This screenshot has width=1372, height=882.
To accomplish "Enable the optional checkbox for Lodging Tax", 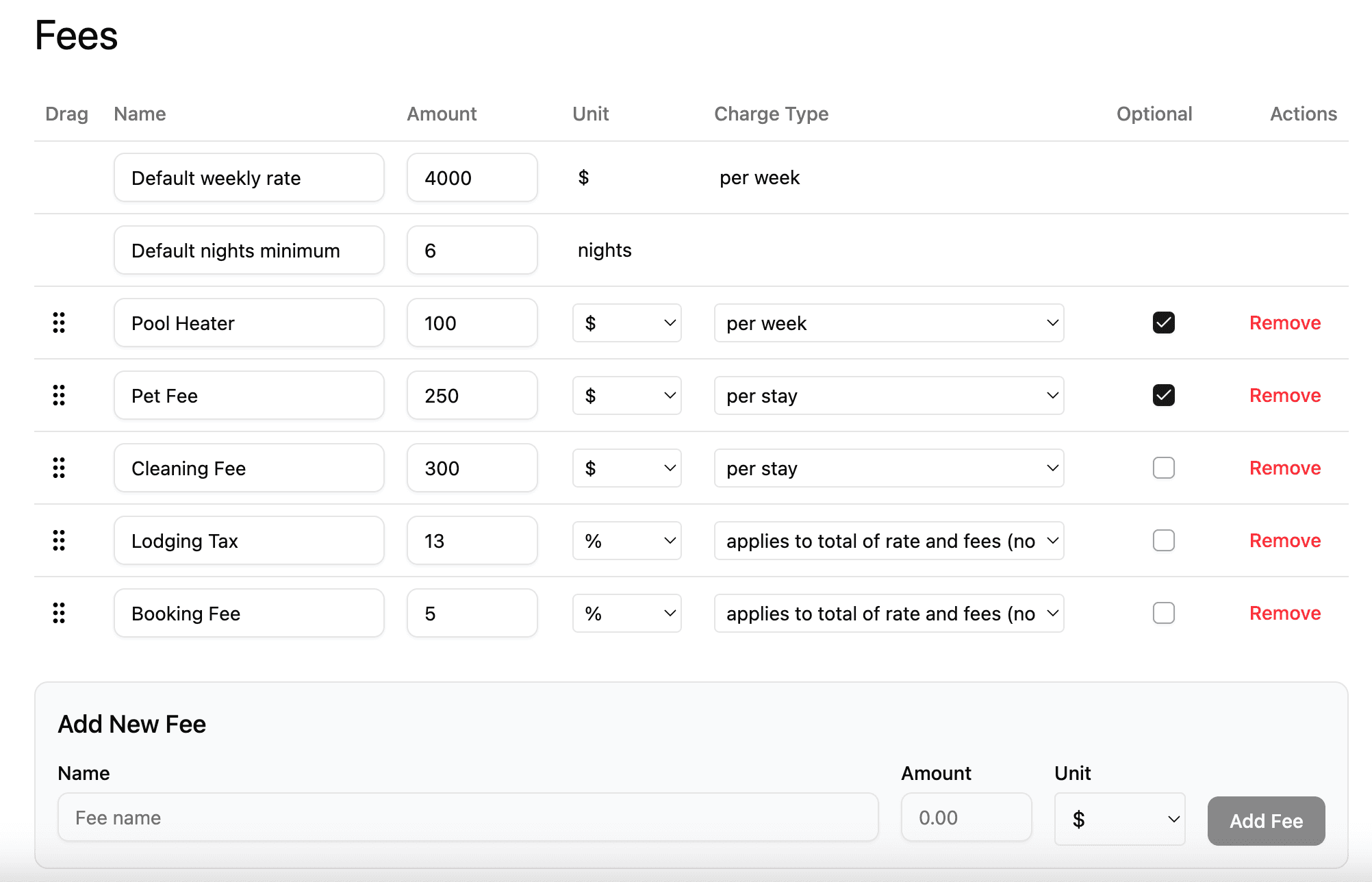I will 1163,540.
